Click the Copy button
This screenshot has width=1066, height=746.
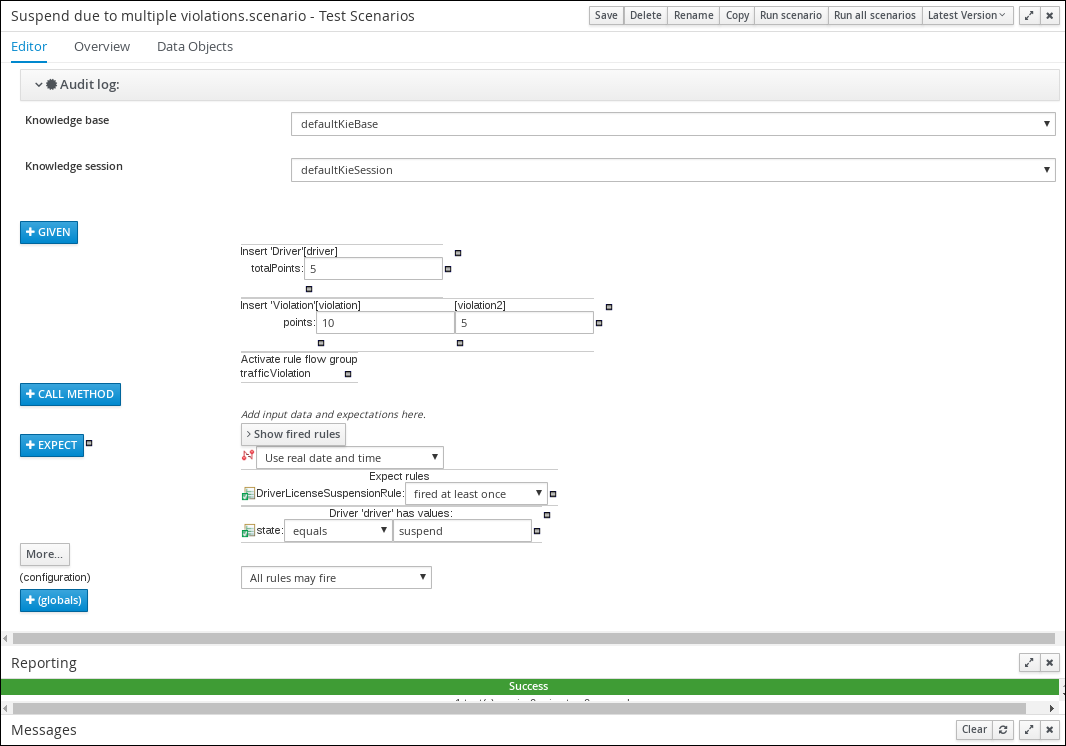point(737,16)
